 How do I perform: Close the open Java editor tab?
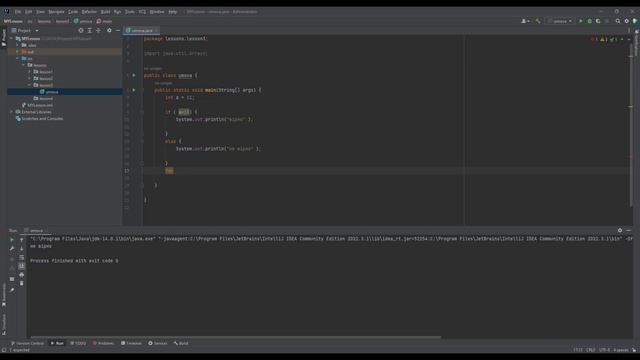(x=156, y=31)
